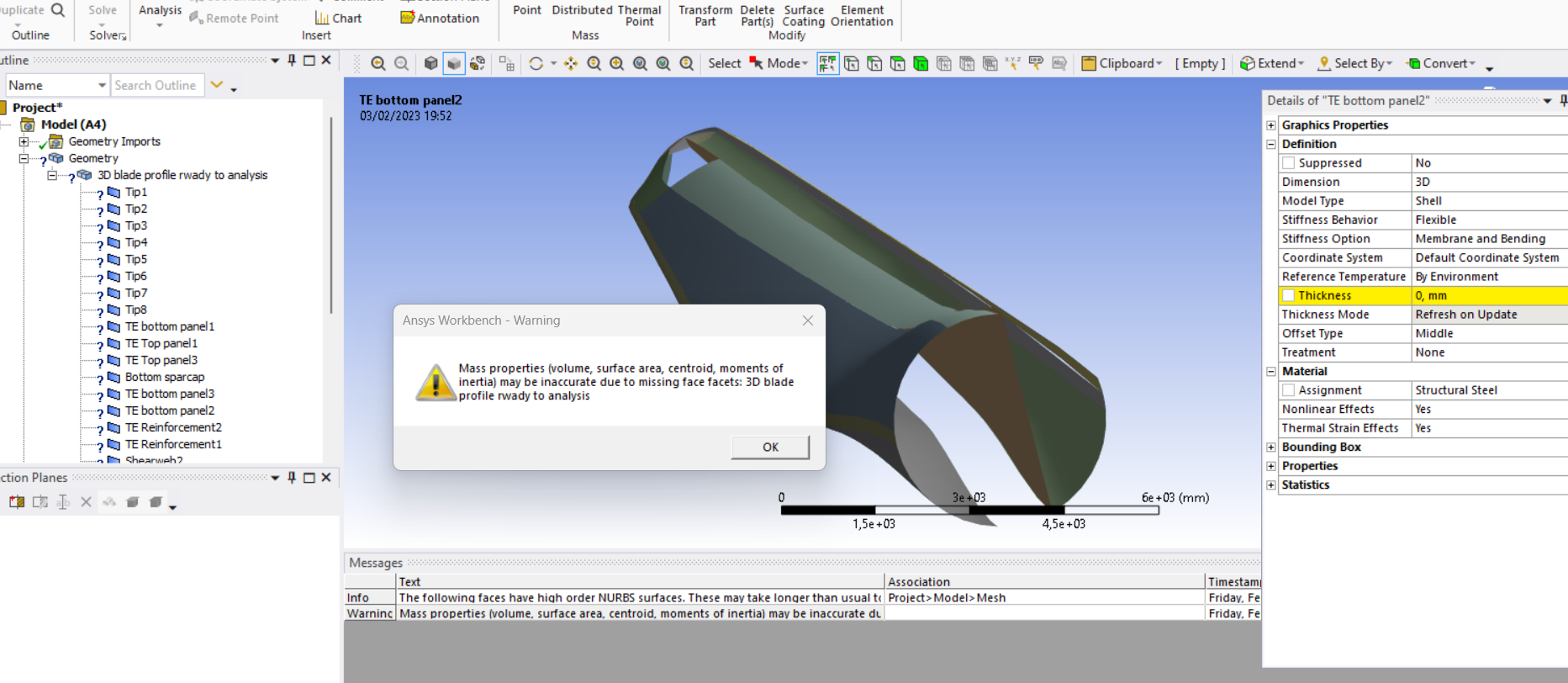The height and width of the screenshot is (683, 1568).
Task: Activate the Body selection filter (green cube)
Action: click(921, 63)
